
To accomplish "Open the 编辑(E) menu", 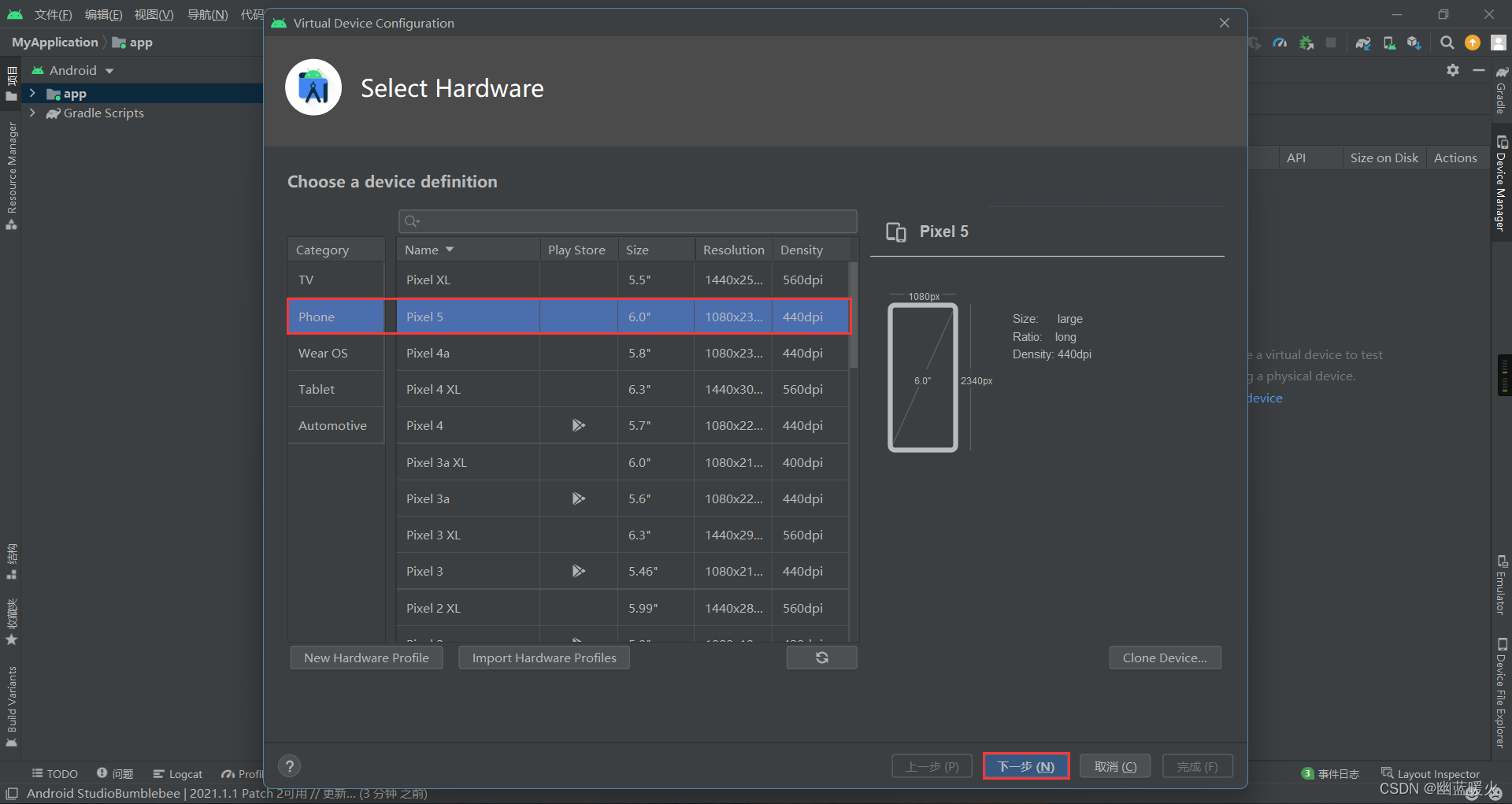I will click(104, 15).
